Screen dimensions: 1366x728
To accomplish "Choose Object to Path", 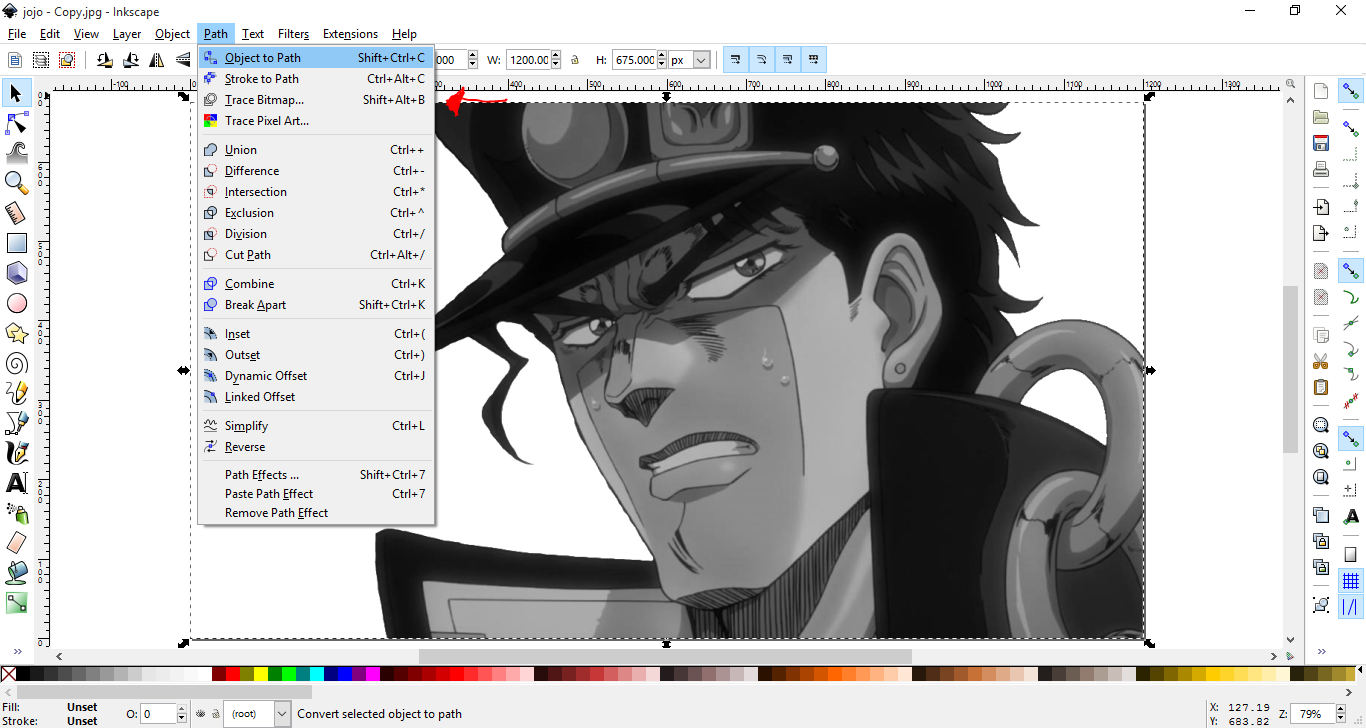I will 316,58.
